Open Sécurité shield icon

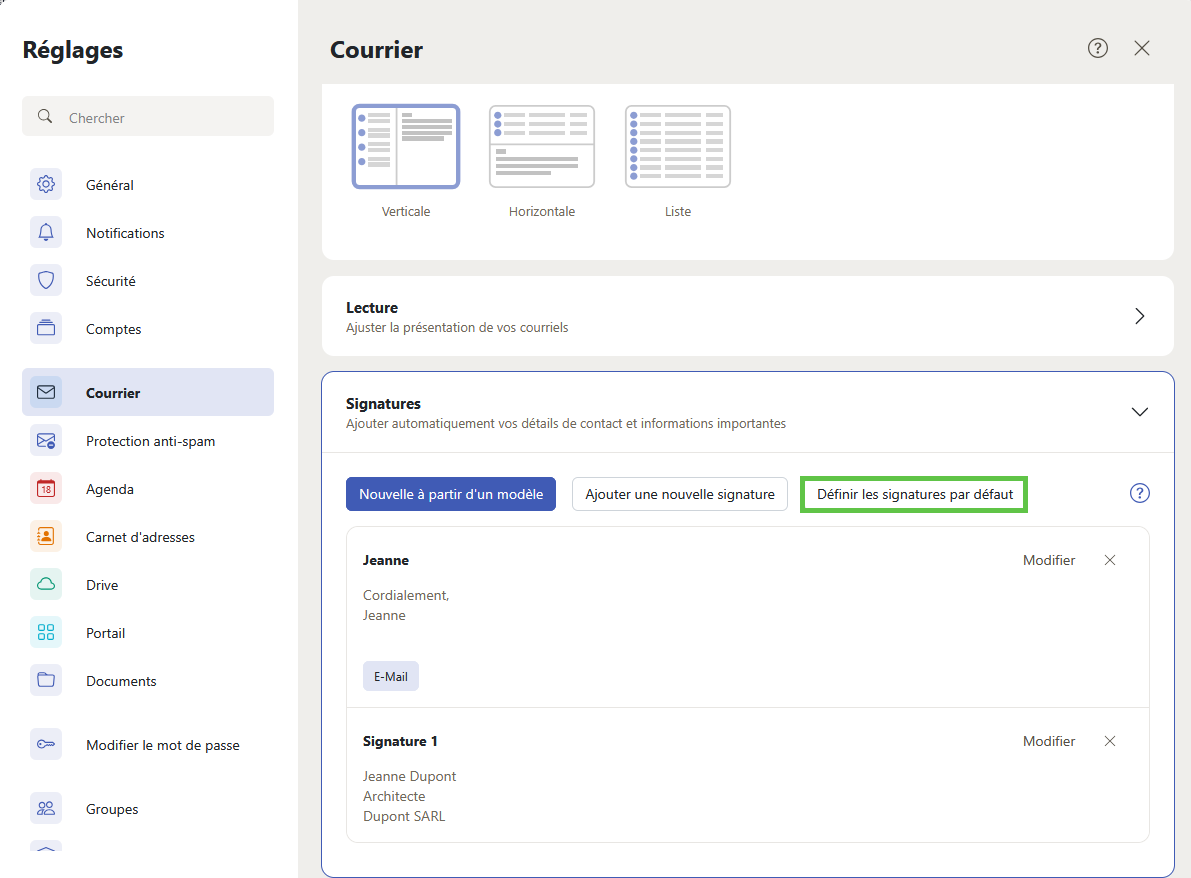point(46,281)
